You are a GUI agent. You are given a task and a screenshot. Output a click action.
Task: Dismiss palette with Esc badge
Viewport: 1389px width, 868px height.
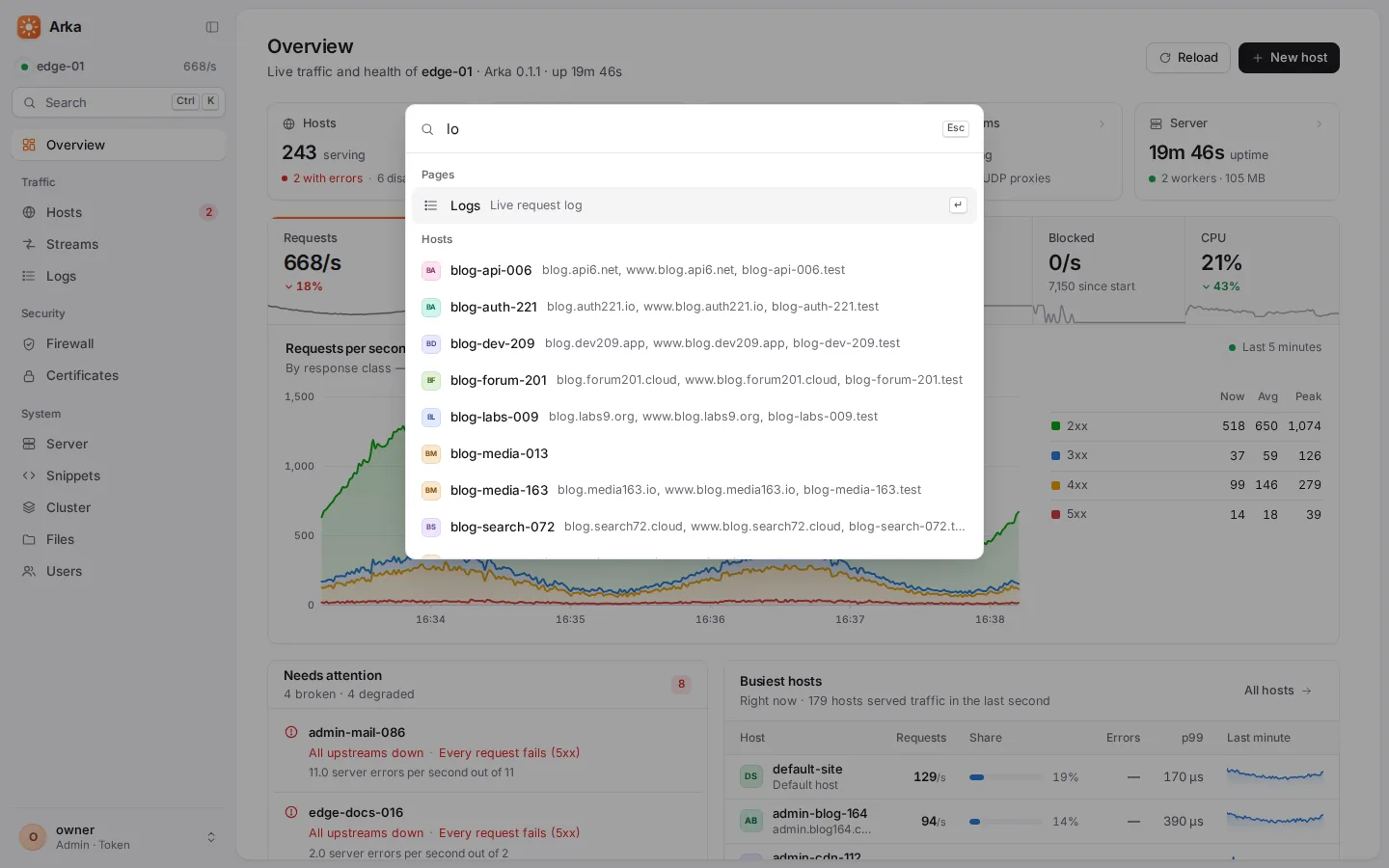click(956, 128)
